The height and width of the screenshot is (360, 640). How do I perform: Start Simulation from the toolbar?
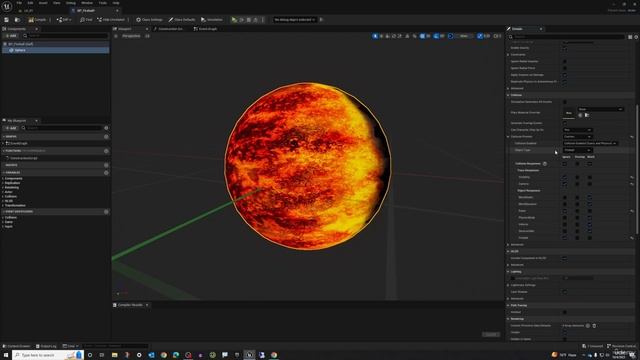(212, 20)
